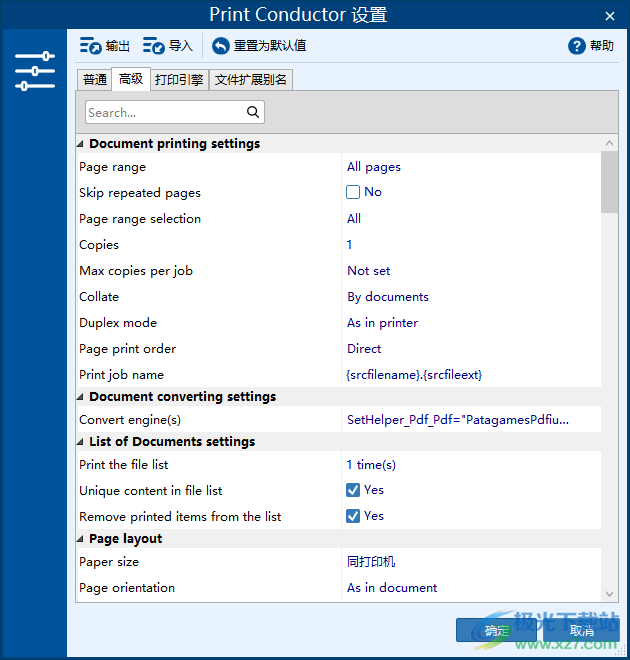Select the Skip repeated pages row label
Screen dimensions: 630x660
pyautogui.click(x=140, y=193)
